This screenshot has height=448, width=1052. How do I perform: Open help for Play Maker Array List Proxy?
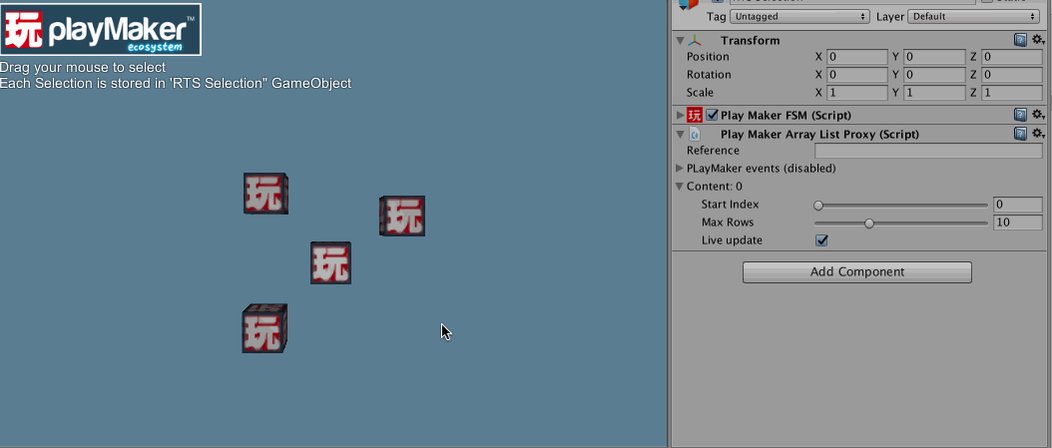(1020, 134)
